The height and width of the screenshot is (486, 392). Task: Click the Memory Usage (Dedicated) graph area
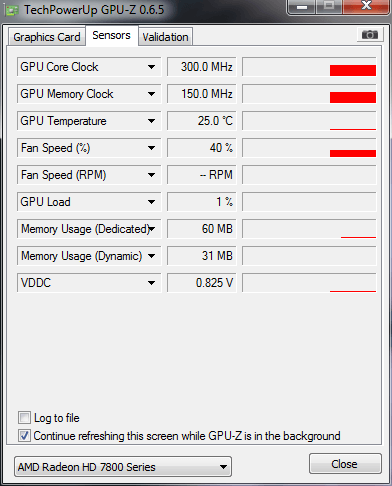point(309,229)
